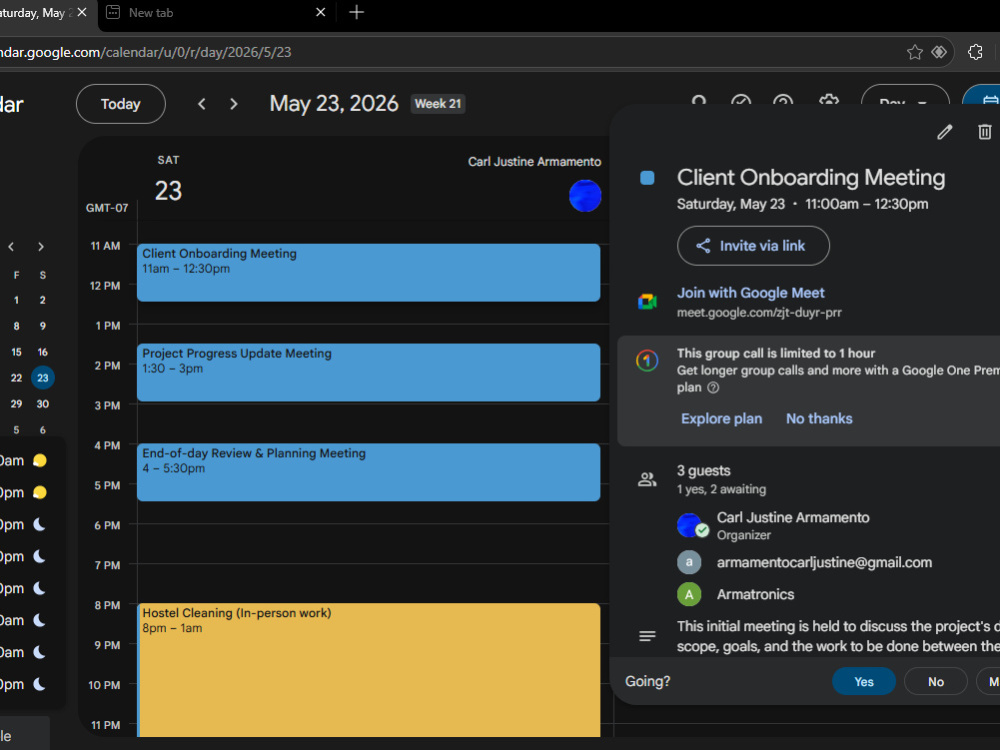The height and width of the screenshot is (750, 1000).
Task: Close the New tab browser tab
Action: pos(321,12)
